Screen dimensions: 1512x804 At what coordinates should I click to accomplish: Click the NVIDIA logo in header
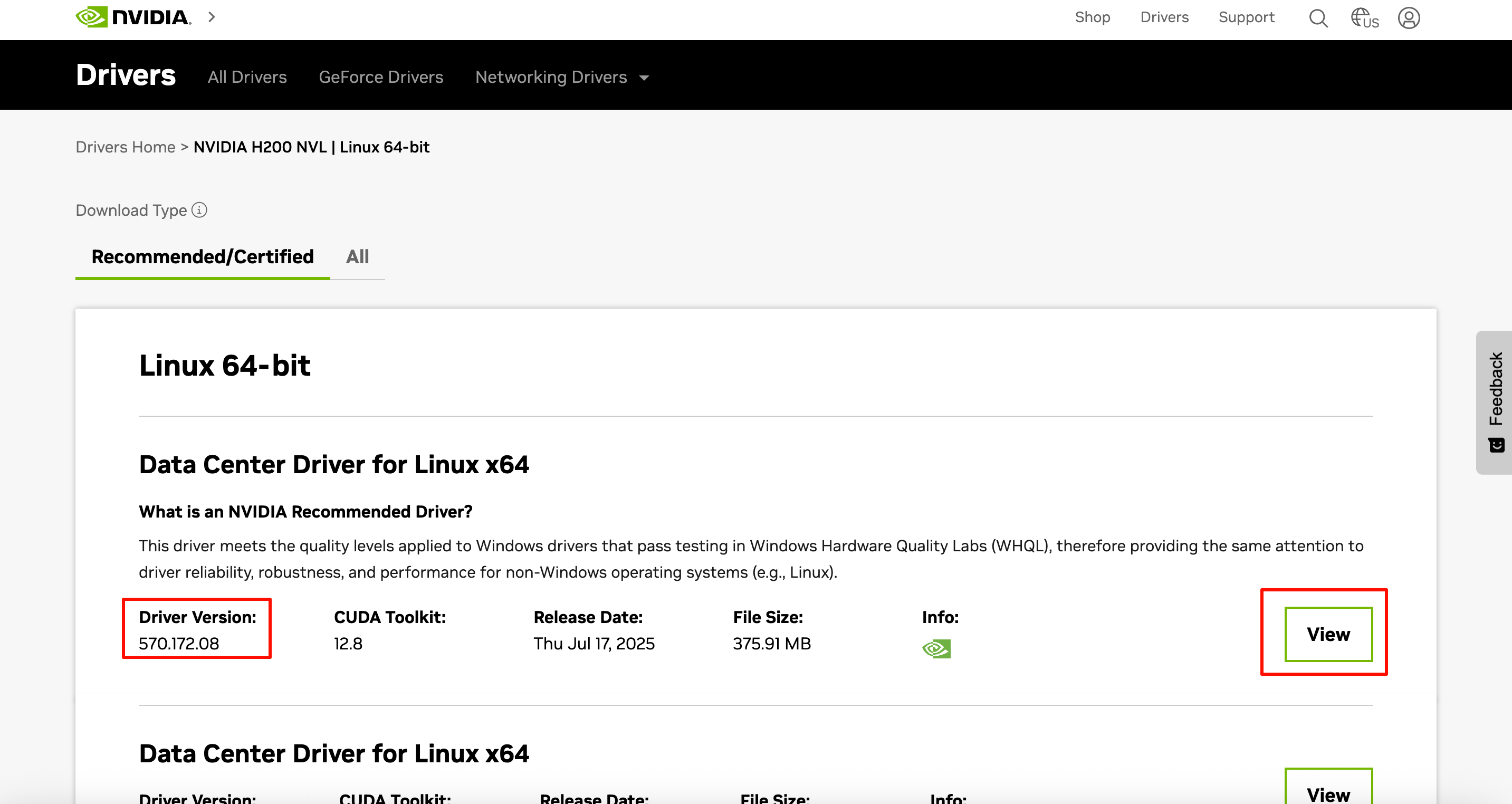pyautogui.click(x=133, y=17)
